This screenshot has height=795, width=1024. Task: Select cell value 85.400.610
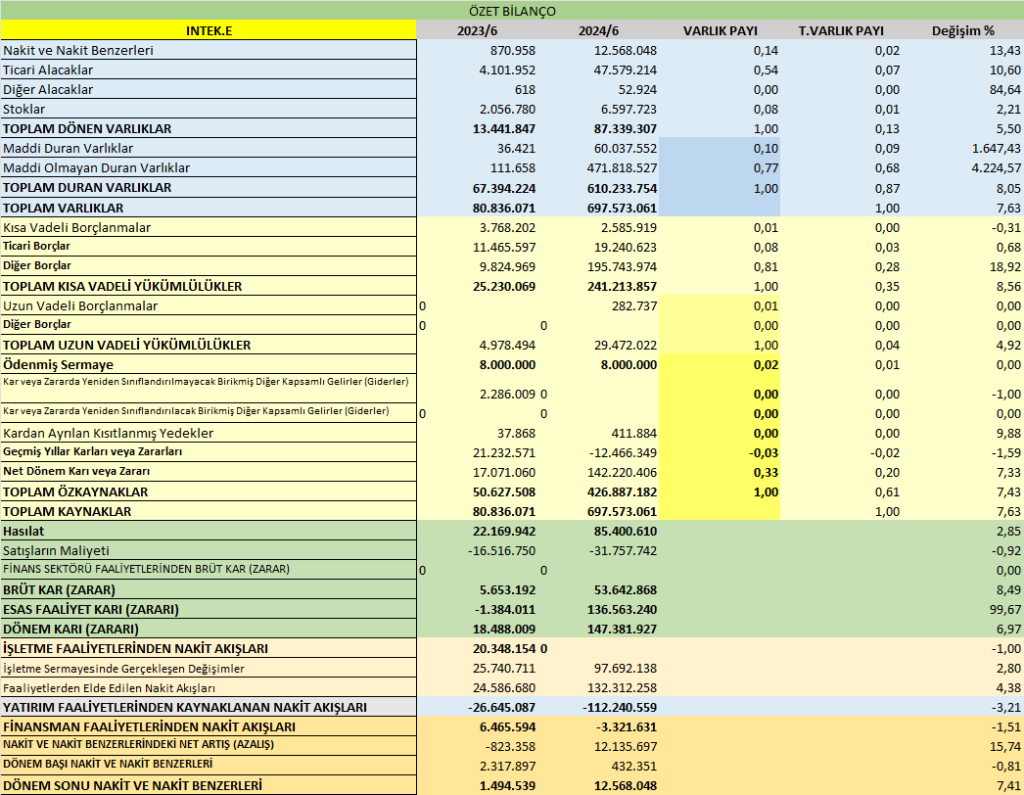pyautogui.click(x=625, y=531)
